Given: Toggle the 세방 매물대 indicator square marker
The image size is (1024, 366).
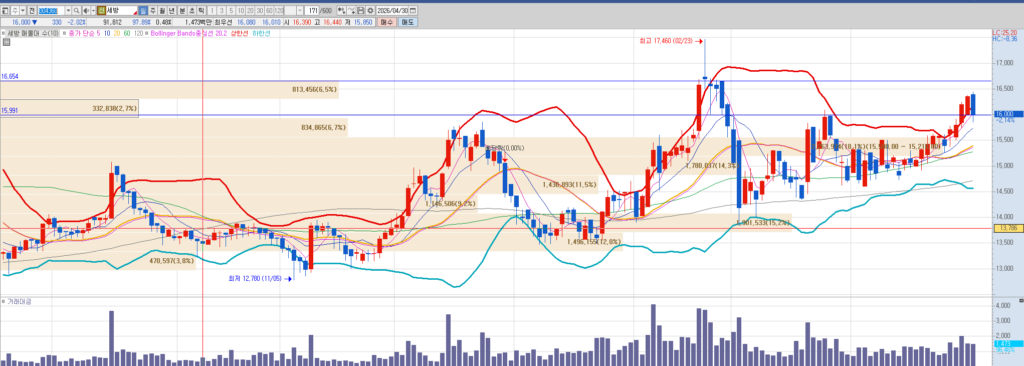Looking at the screenshot, I should coord(3,33).
